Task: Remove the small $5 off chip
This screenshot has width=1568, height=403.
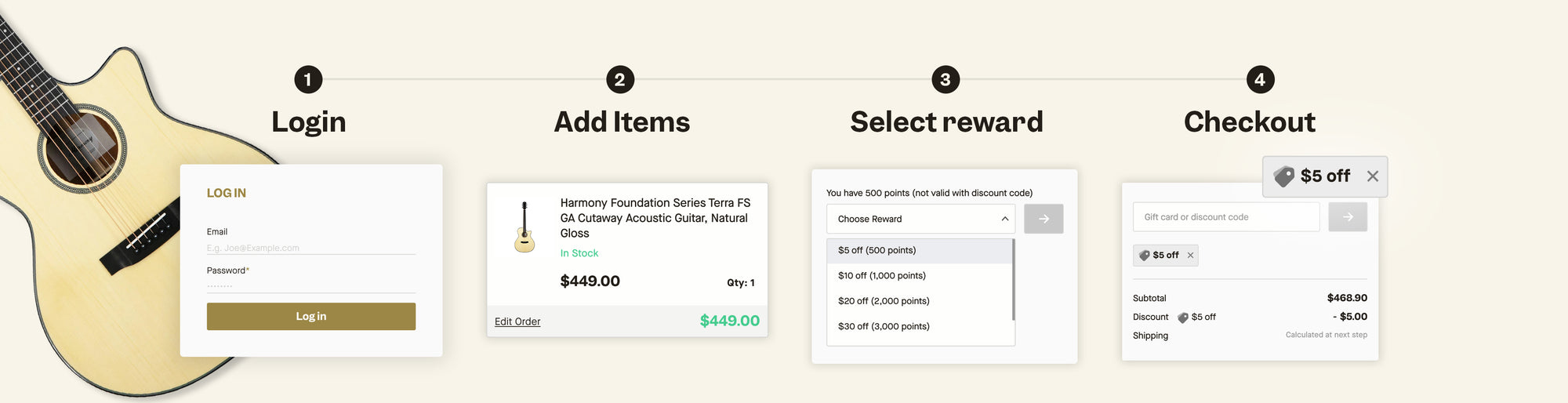Action: tap(1190, 256)
